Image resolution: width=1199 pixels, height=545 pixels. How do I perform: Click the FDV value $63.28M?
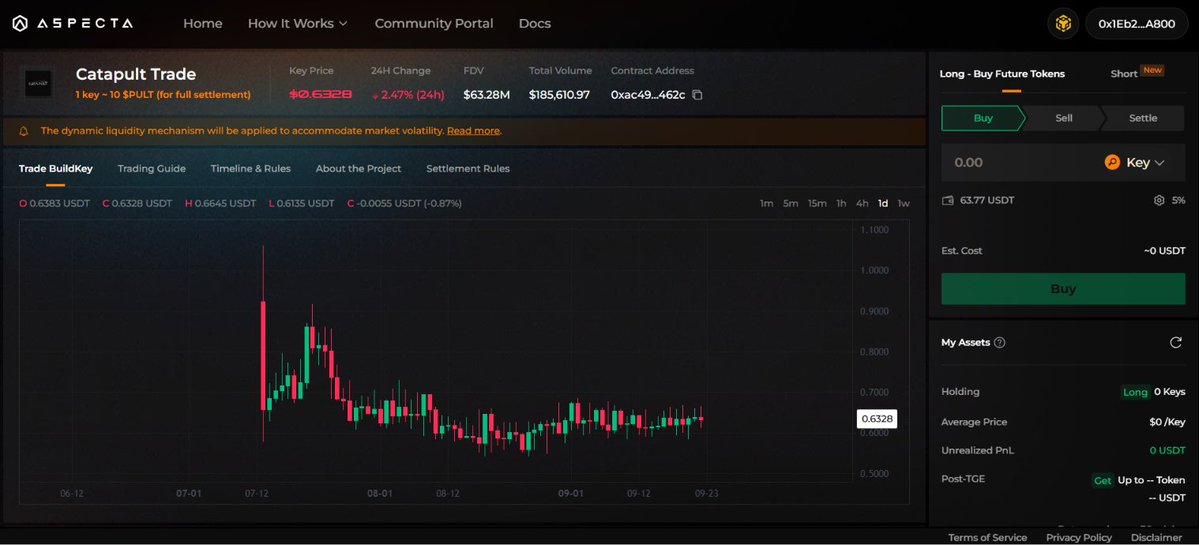point(486,95)
